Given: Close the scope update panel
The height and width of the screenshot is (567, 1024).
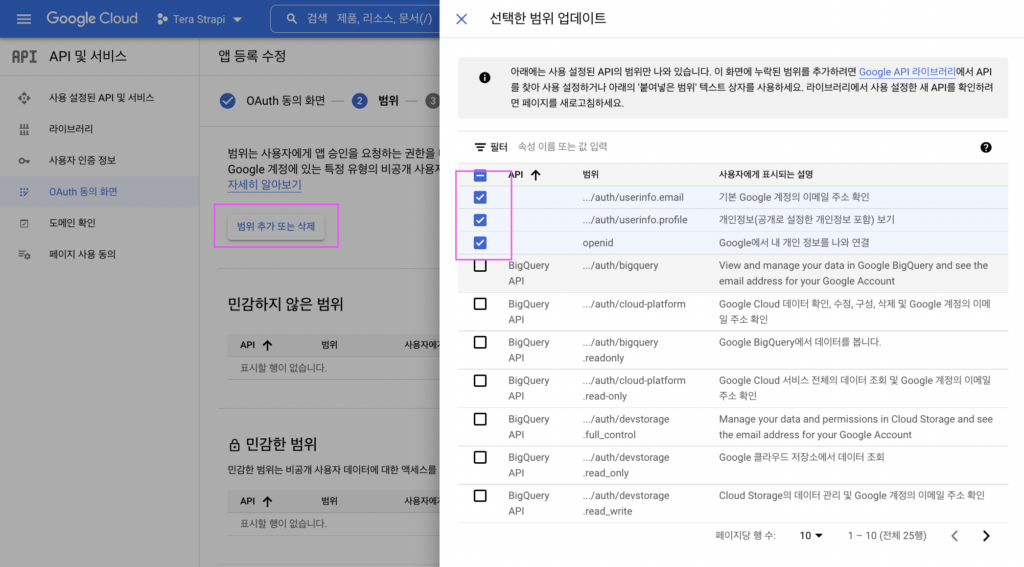Looking at the screenshot, I should (461, 19).
